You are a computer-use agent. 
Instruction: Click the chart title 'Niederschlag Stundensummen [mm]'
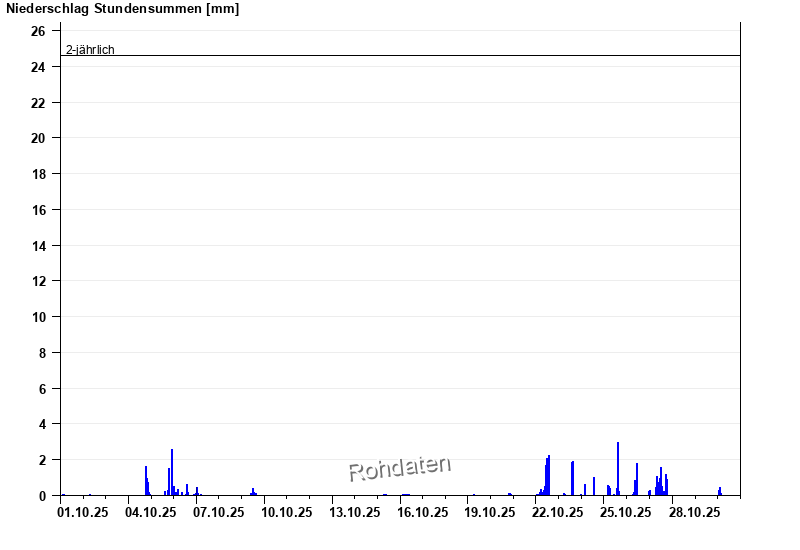pyautogui.click(x=123, y=9)
